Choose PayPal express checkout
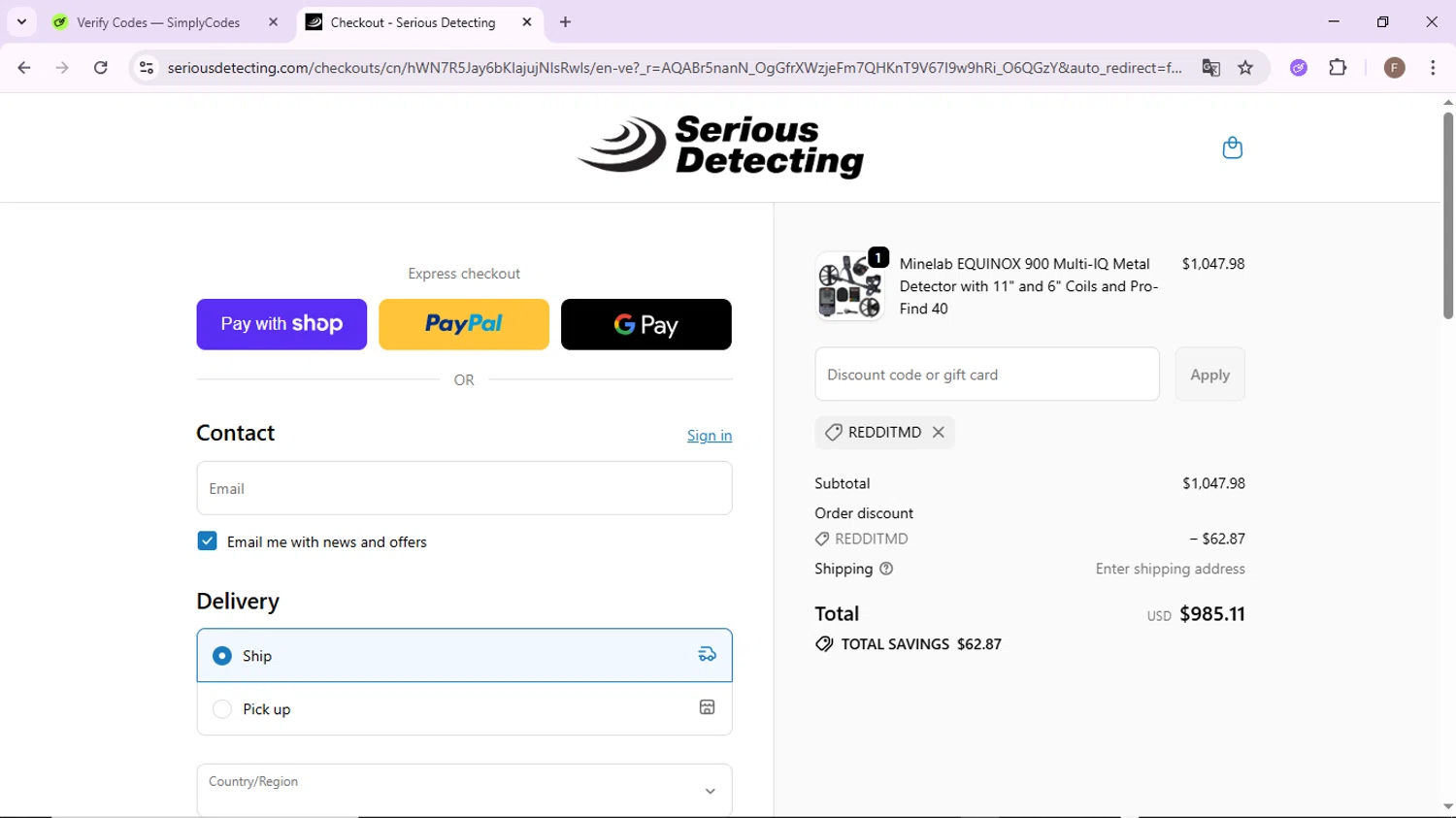This screenshot has width=1456, height=818. pyautogui.click(x=464, y=324)
